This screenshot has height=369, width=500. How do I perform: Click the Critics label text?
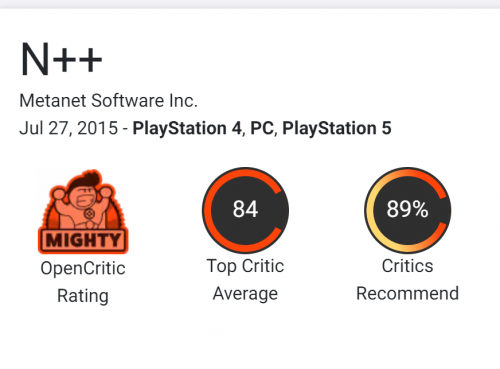click(x=407, y=266)
